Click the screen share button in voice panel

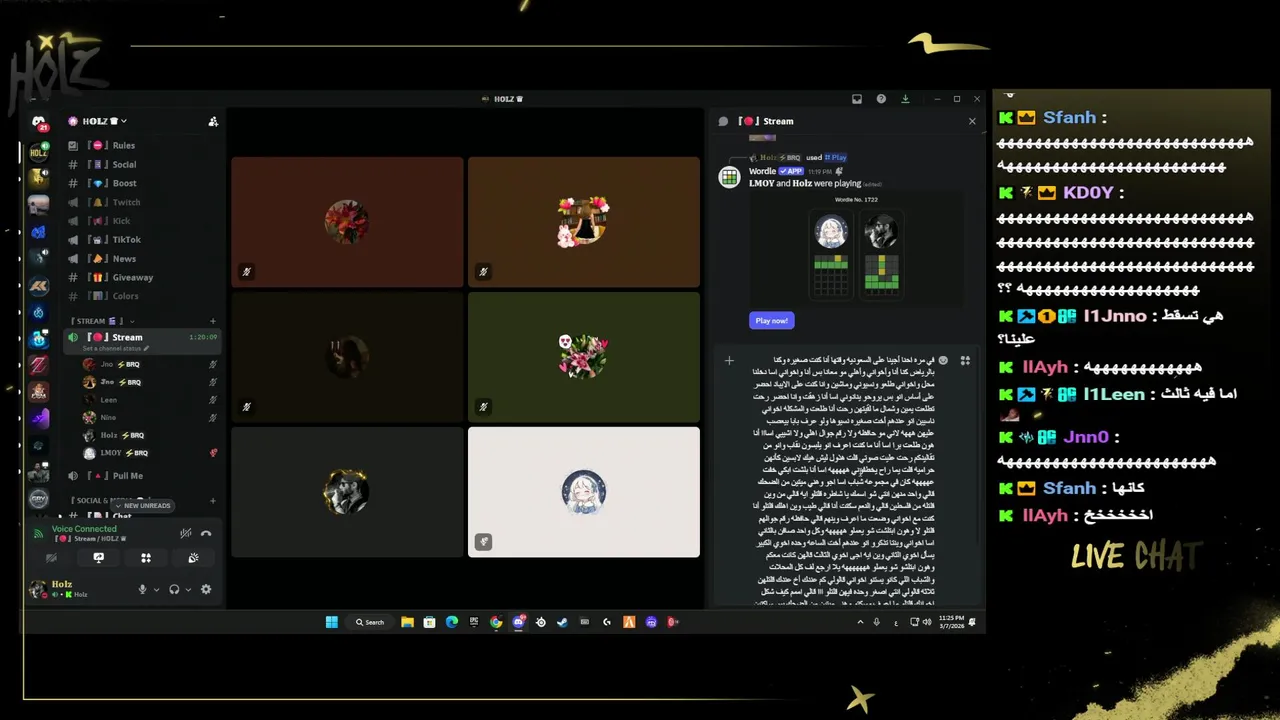point(98,558)
